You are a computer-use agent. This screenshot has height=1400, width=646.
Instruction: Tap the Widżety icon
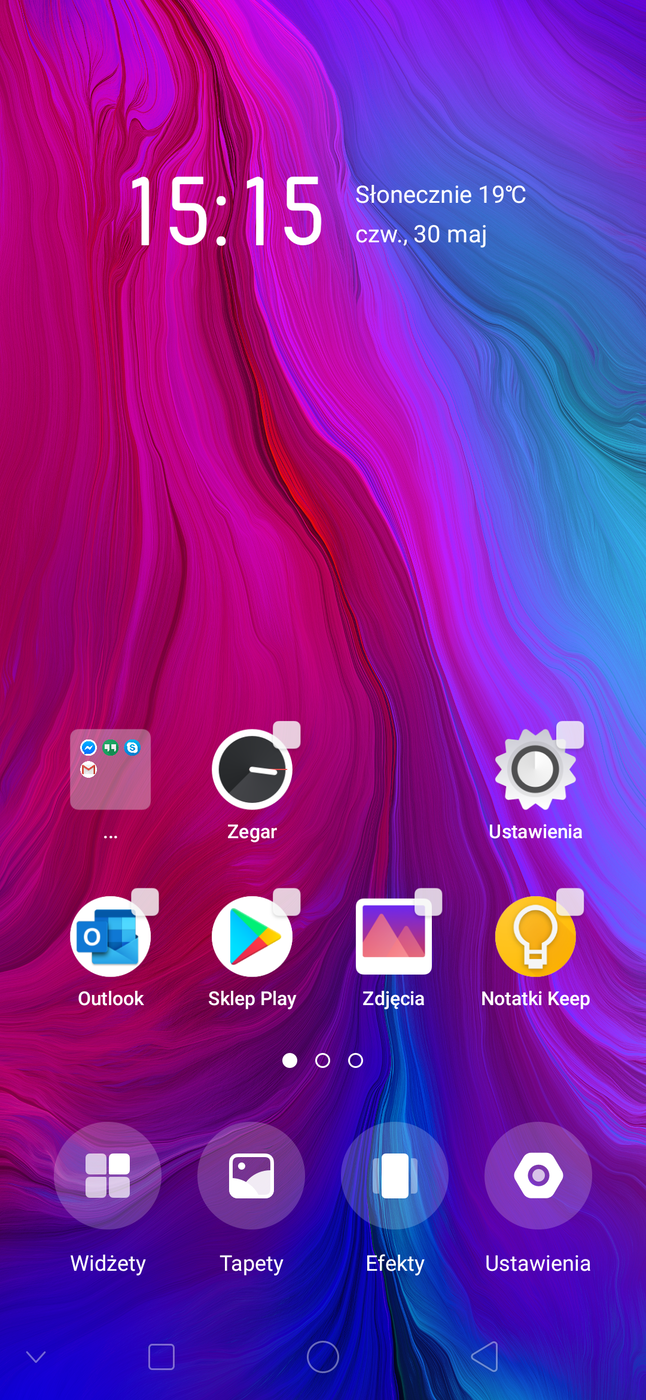click(x=108, y=1176)
